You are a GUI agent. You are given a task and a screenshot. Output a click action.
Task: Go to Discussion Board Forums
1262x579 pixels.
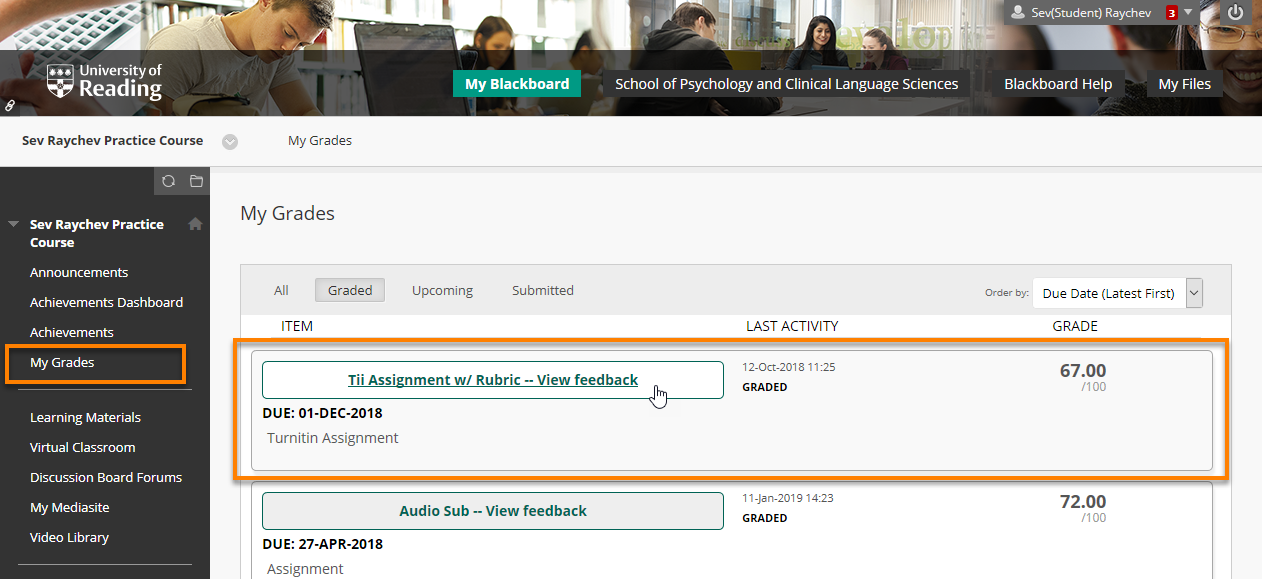coord(106,477)
